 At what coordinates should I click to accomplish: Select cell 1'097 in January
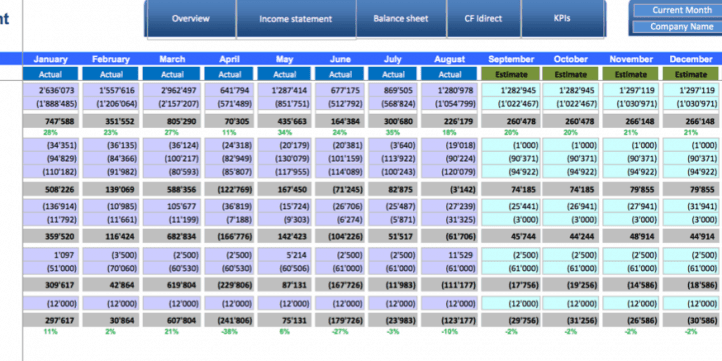pos(51,255)
